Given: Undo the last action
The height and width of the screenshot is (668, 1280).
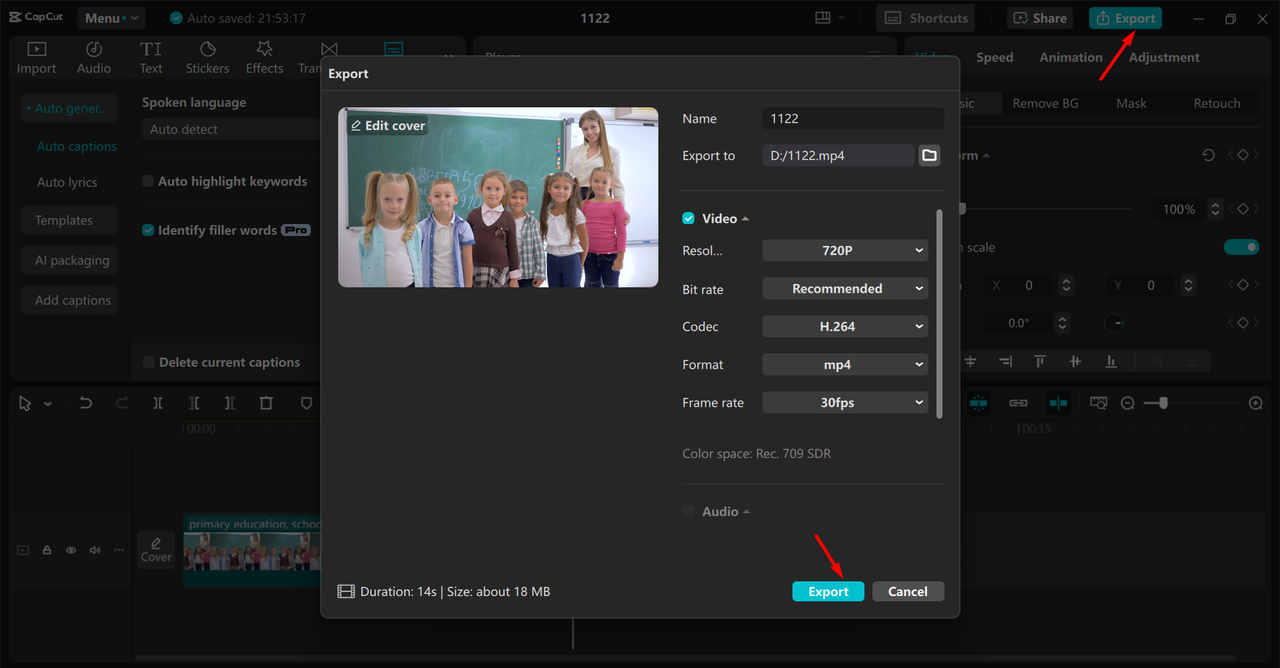Looking at the screenshot, I should click(86, 403).
